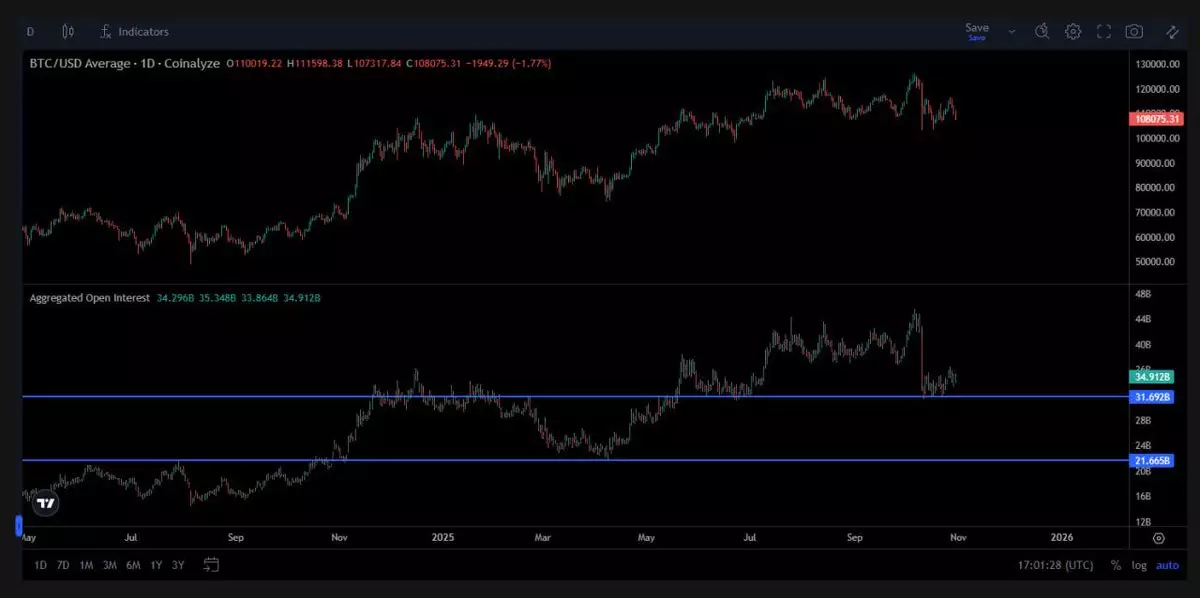1200x598 pixels.
Task: Open the candlestick chart style selector
Action: click(x=68, y=32)
